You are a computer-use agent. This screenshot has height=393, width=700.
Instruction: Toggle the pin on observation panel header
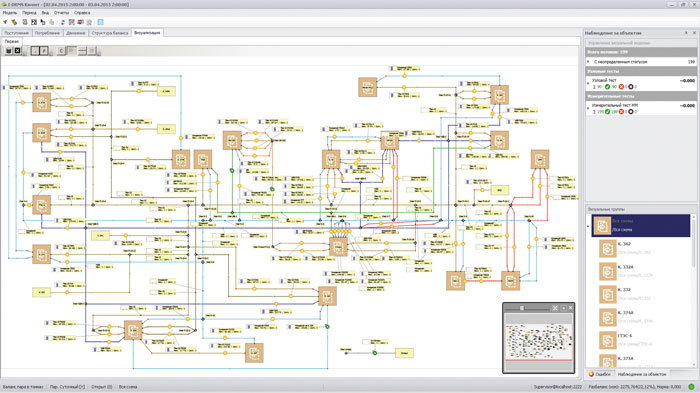click(686, 33)
